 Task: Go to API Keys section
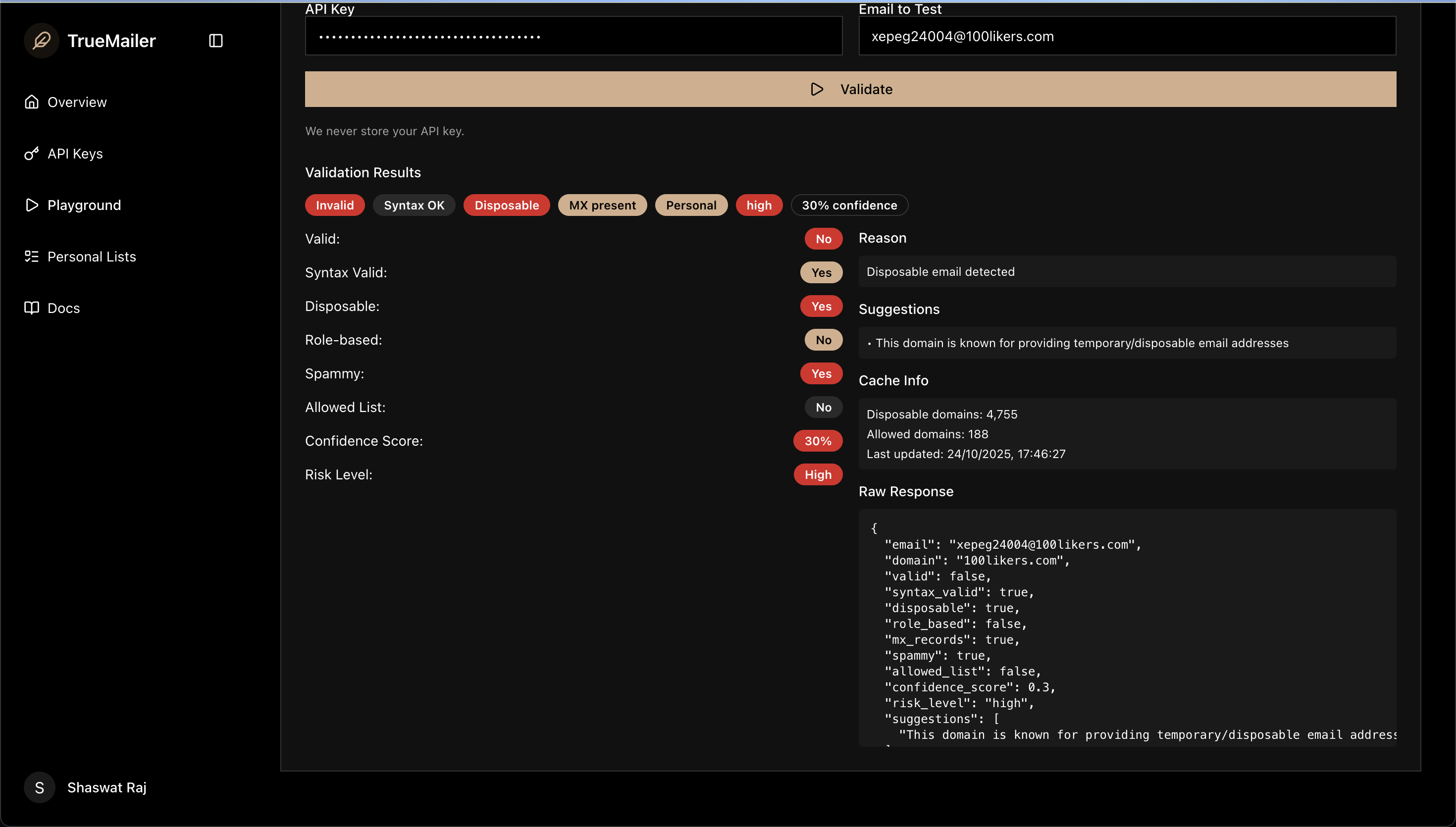point(75,154)
